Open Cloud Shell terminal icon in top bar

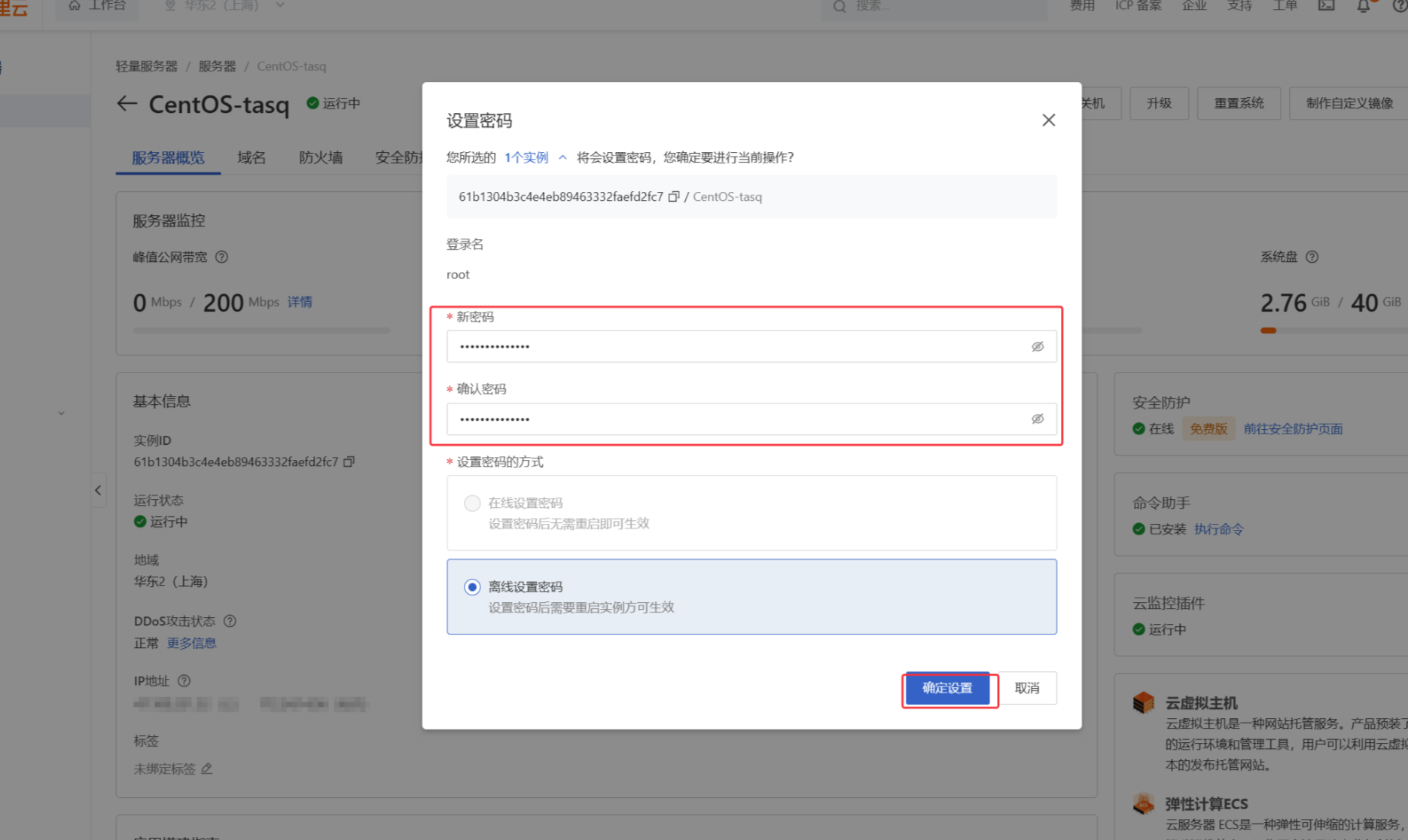click(1326, 6)
